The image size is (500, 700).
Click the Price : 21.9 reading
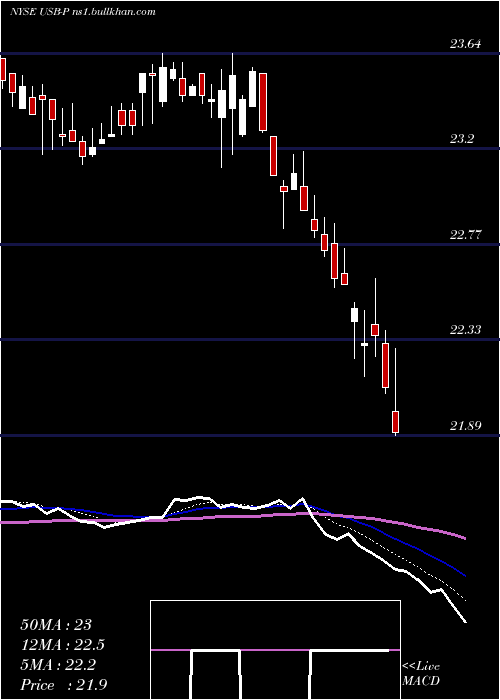click(x=63, y=685)
